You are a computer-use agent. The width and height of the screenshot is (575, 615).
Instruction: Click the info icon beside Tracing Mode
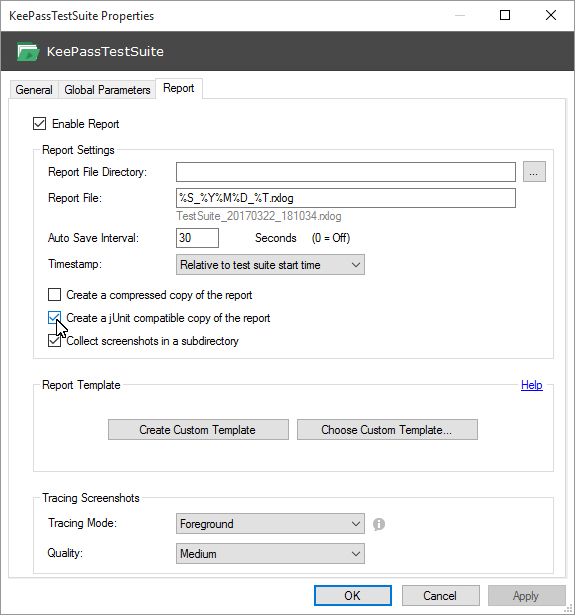tap(378, 524)
